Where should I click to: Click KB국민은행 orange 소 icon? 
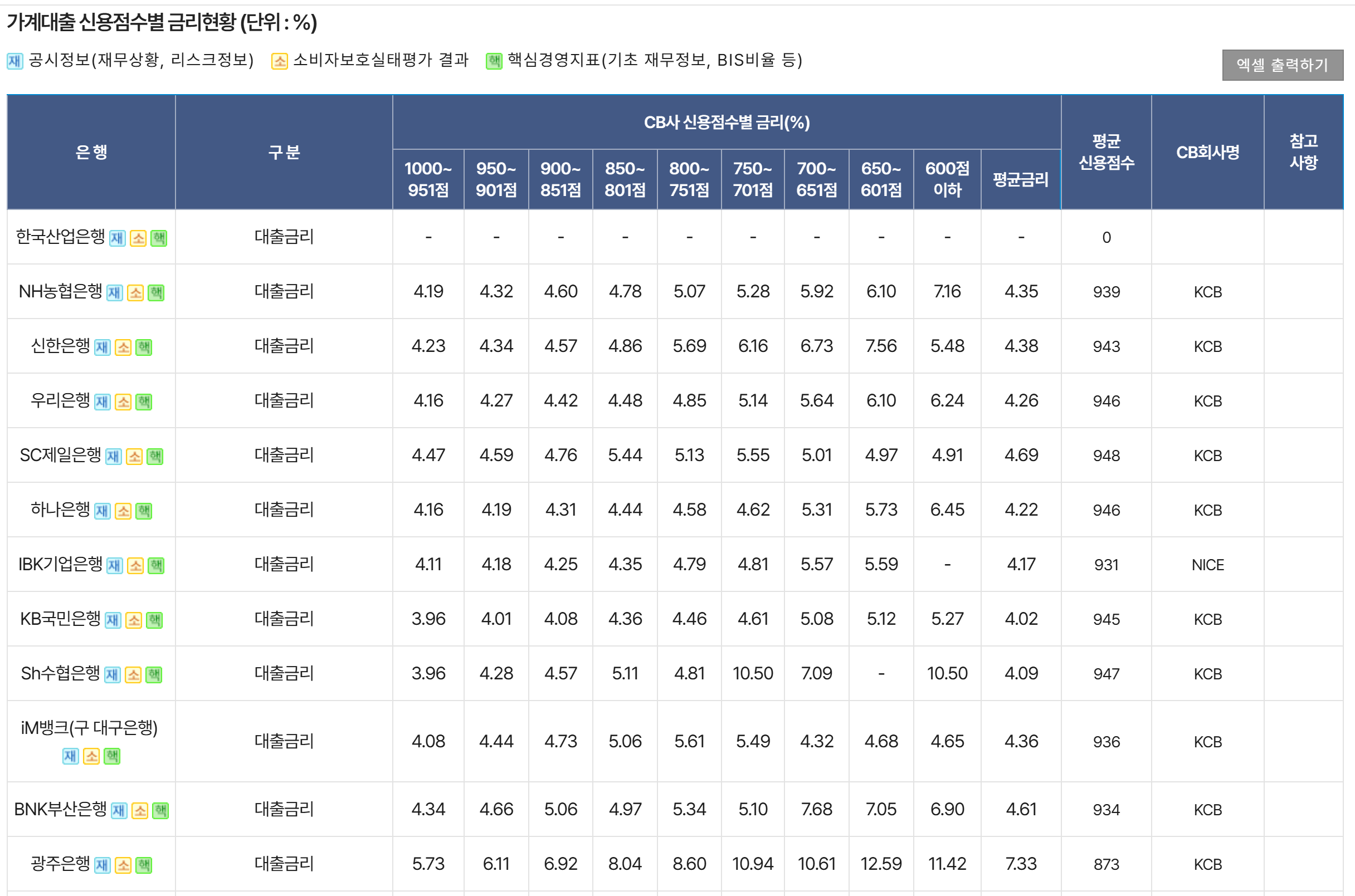tap(134, 620)
